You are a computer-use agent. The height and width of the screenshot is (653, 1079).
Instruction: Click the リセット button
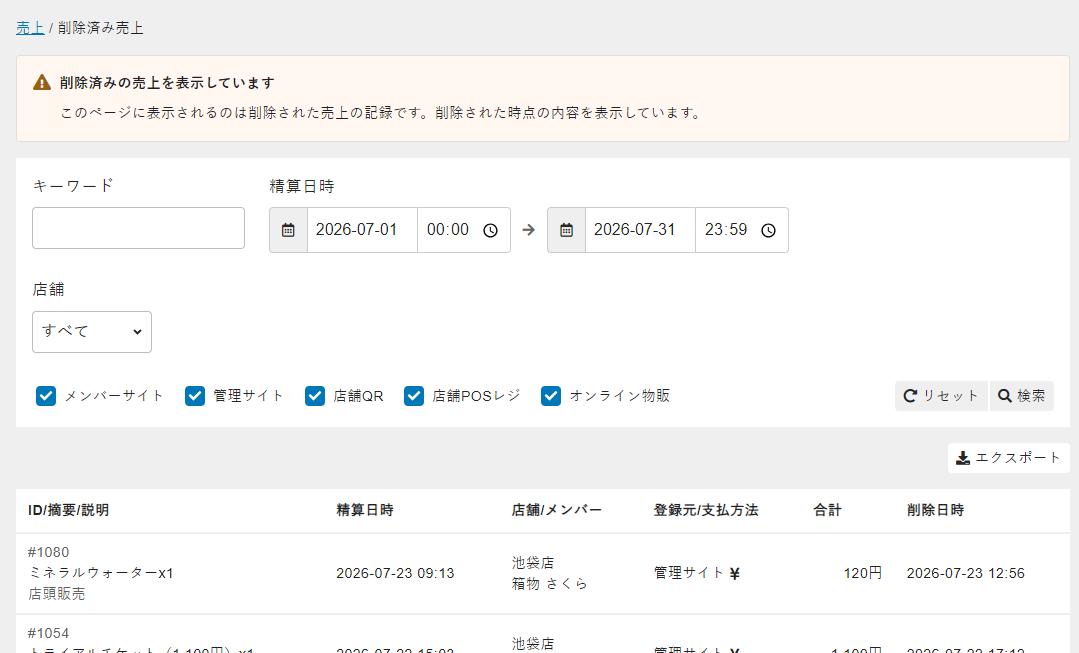941,396
